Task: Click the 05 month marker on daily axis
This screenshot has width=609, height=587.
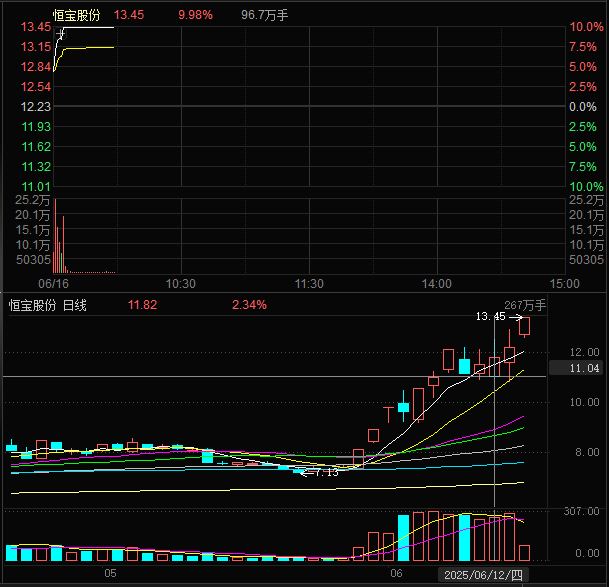Action: click(x=110, y=573)
